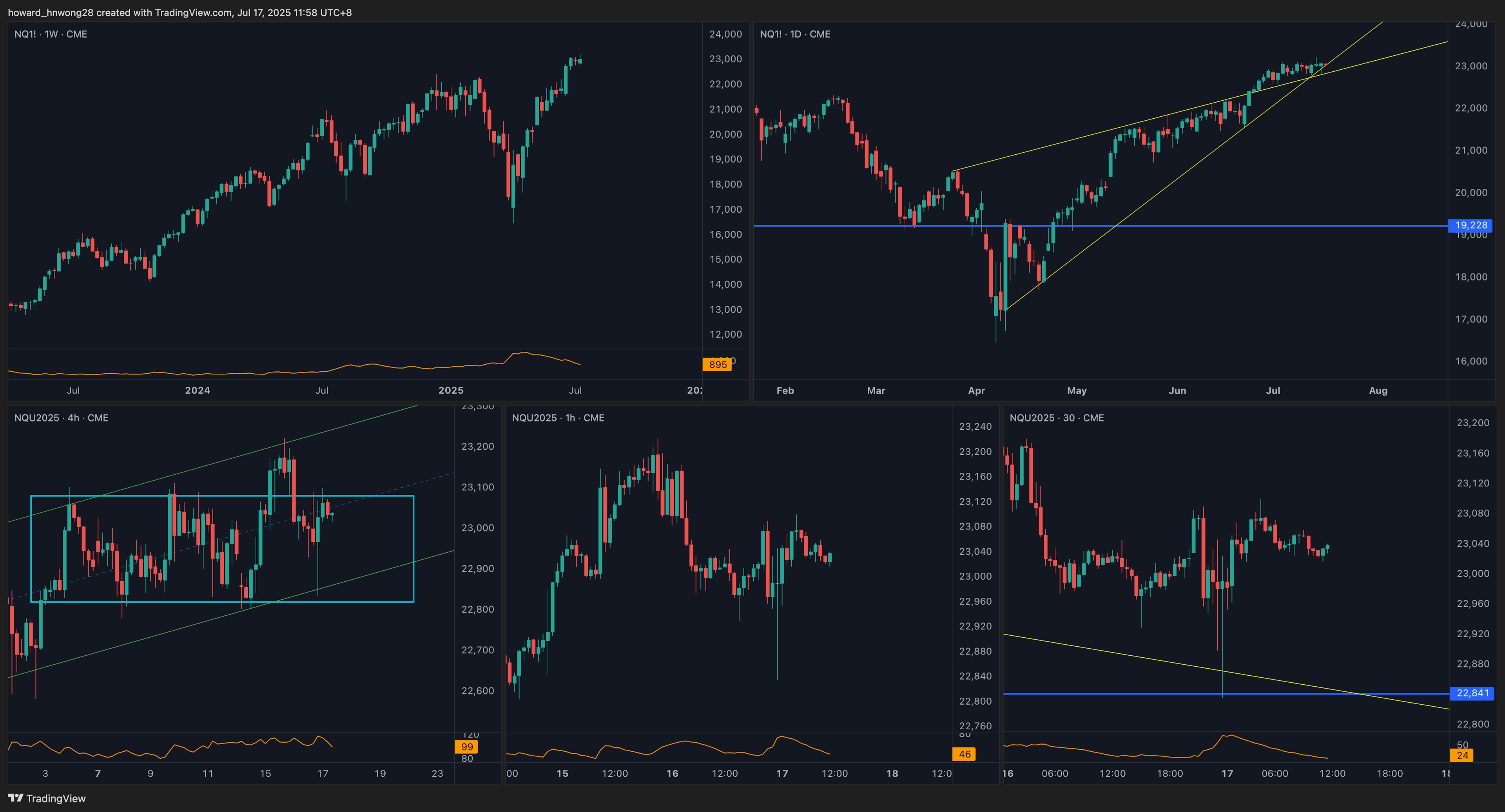Screen dimensions: 1505x812
Task: Click May on the daily chart time axis
Action: point(1077,391)
